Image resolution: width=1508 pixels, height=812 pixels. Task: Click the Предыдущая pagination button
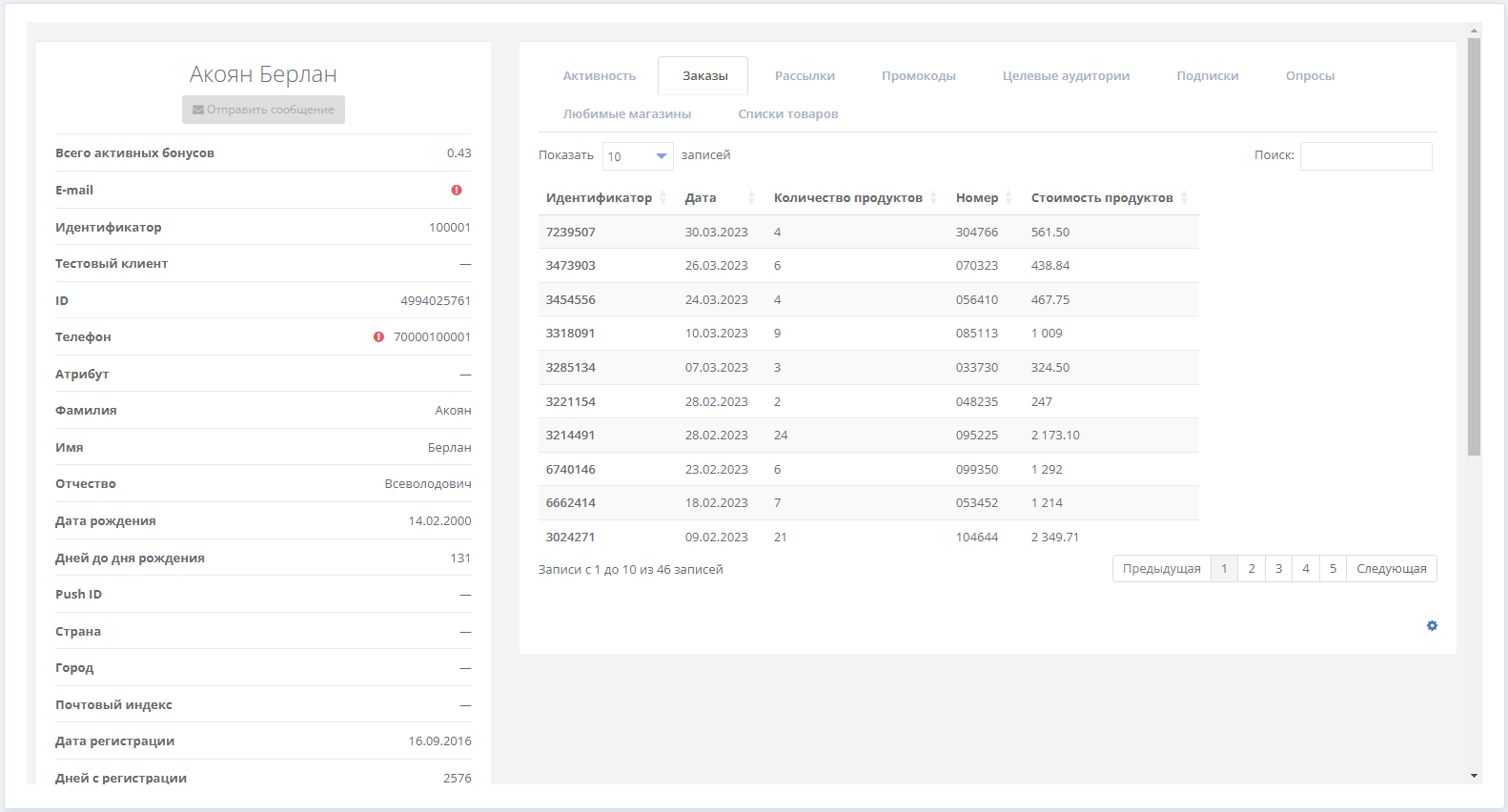(x=1161, y=569)
